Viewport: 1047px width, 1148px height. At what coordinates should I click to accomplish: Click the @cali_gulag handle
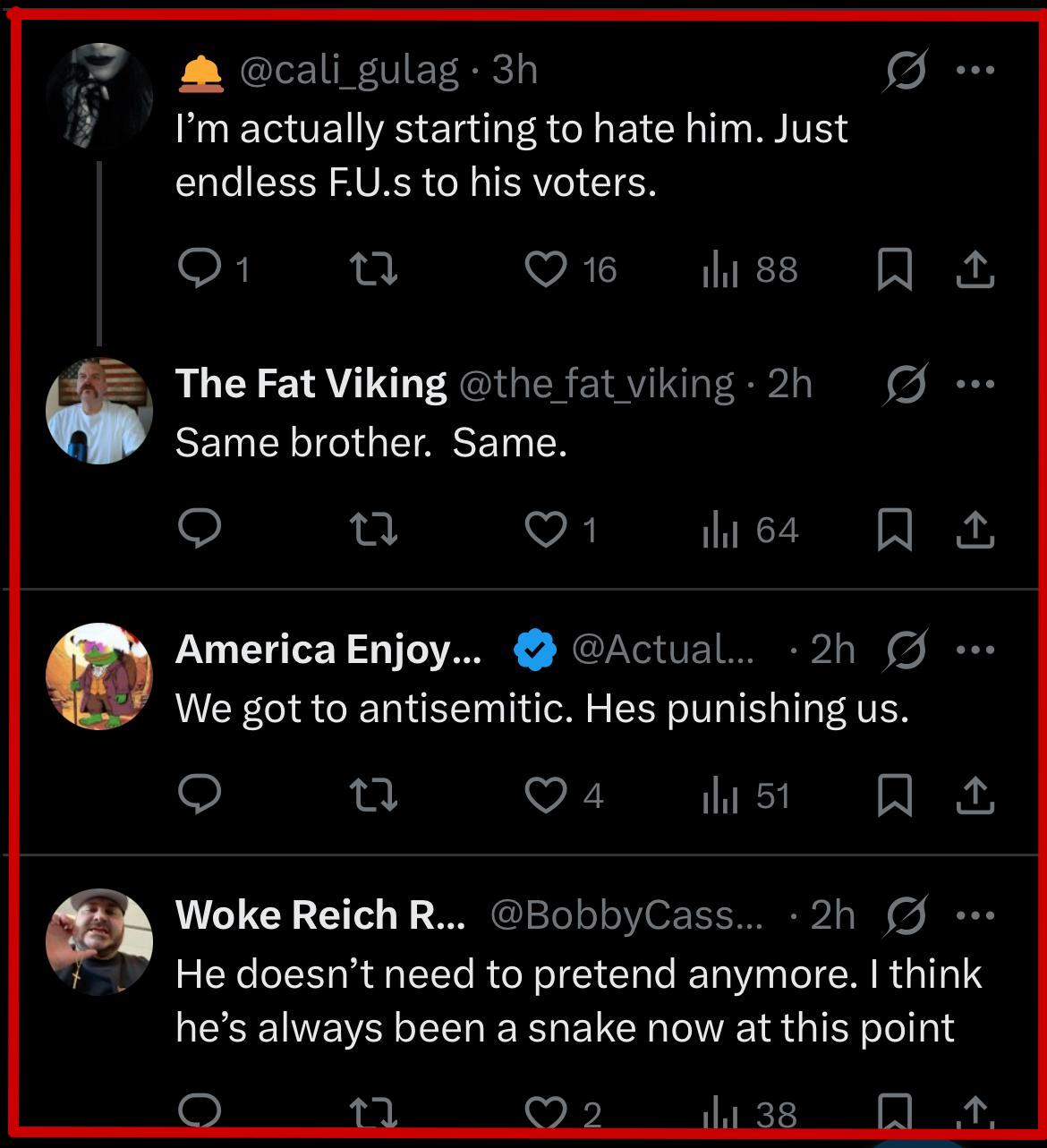tap(349, 70)
